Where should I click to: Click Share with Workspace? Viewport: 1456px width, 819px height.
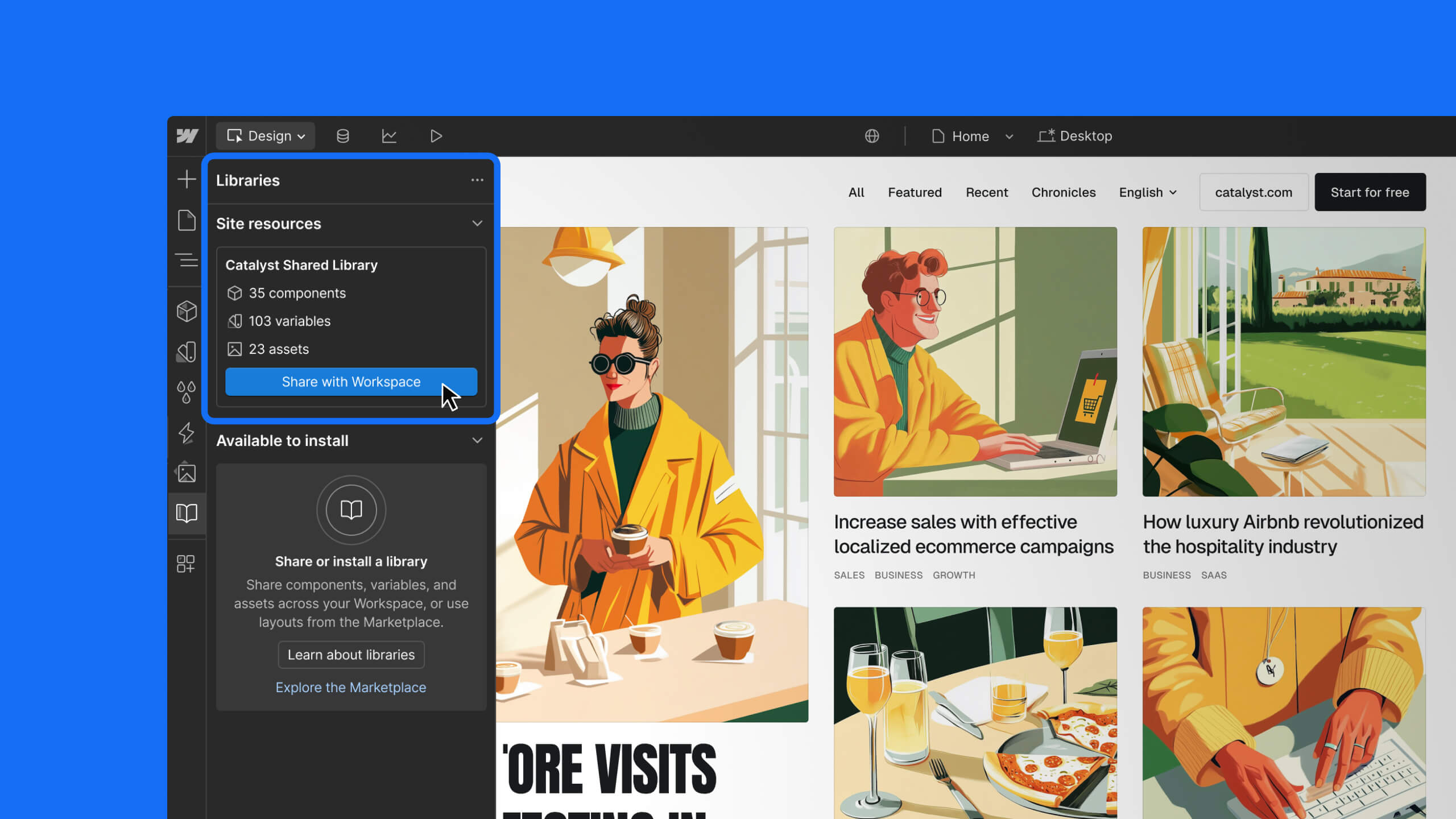tap(351, 382)
